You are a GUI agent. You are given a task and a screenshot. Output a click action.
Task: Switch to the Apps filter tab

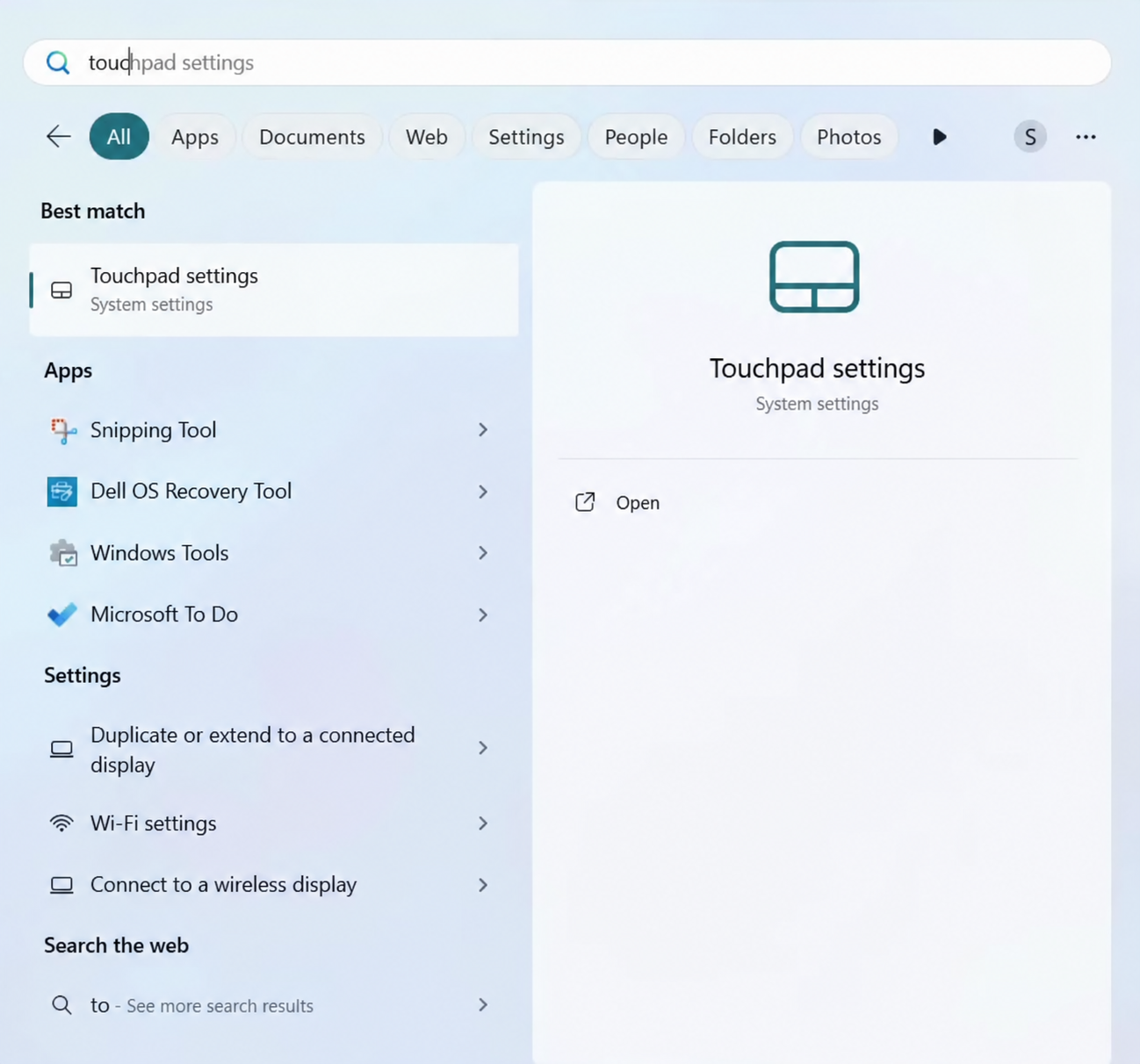pos(195,137)
